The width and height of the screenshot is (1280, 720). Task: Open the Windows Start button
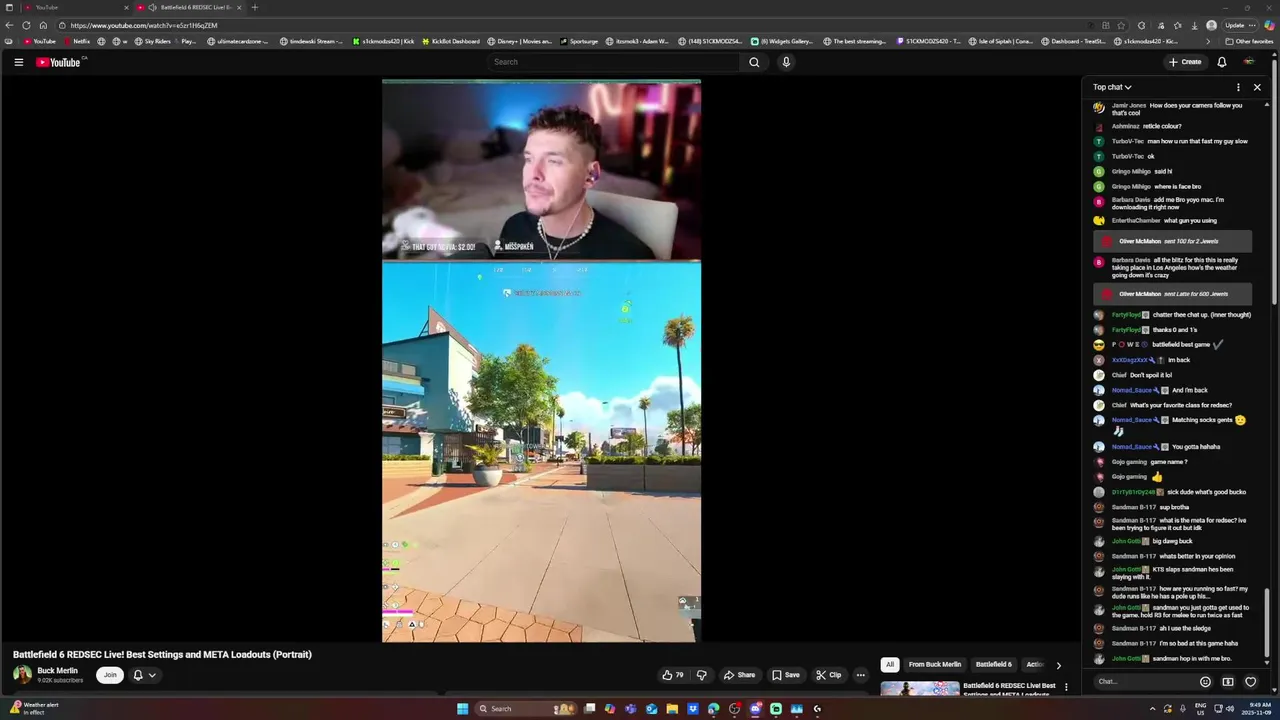(x=462, y=709)
